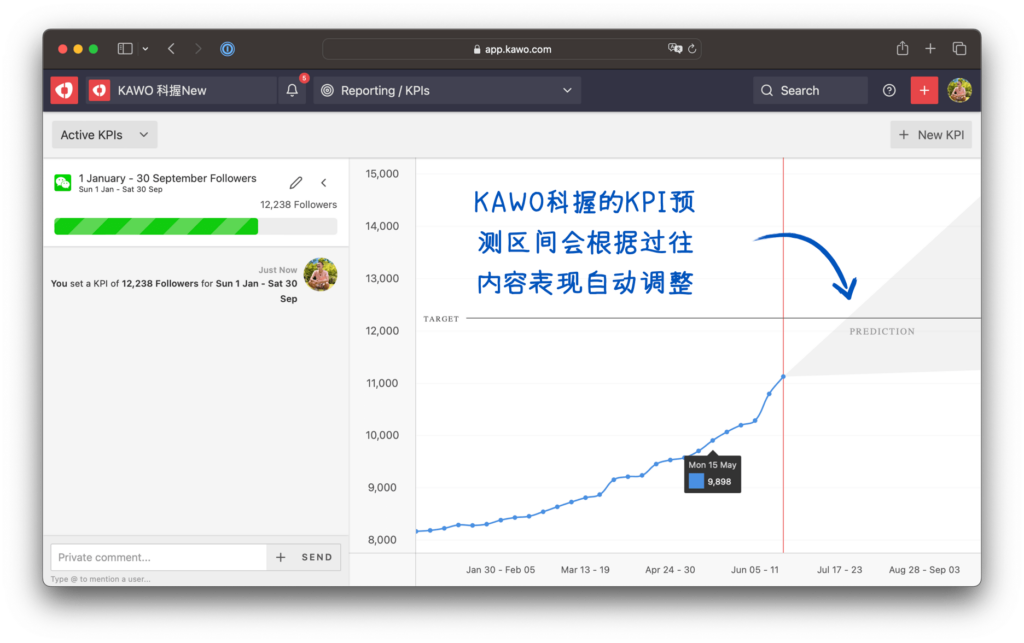Click the plus attachment icon beside SEND
The image size is (1024, 643).
pyautogui.click(x=281, y=557)
